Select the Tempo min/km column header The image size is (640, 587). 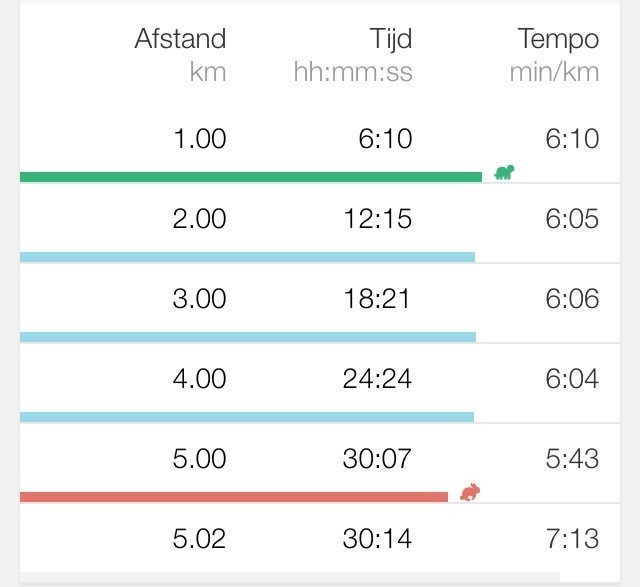[x=554, y=54]
